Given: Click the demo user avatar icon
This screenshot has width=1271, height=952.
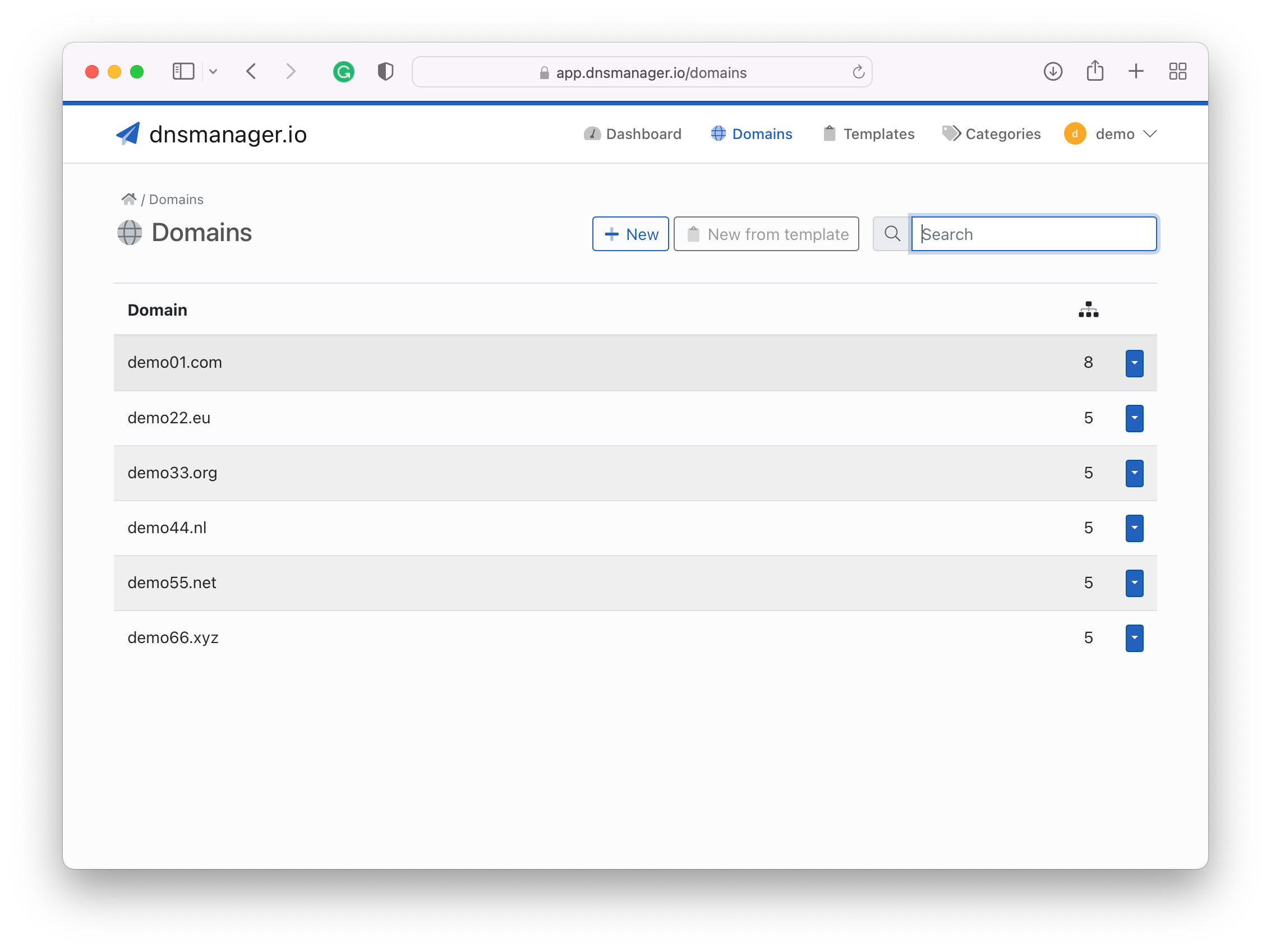Looking at the screenshot, I should click(1074, 134).
